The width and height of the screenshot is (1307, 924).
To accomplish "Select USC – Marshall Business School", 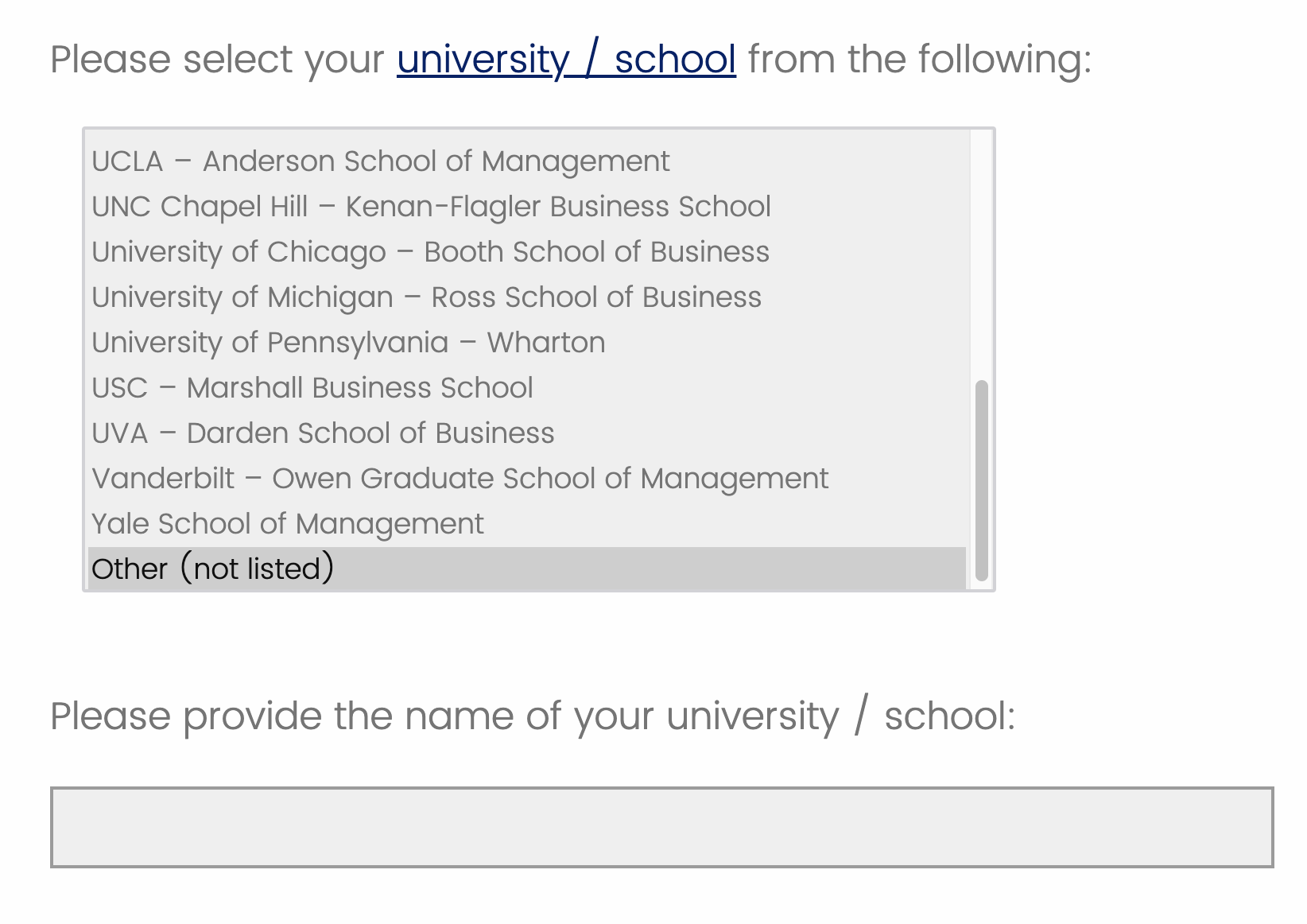I will [312, 388].
